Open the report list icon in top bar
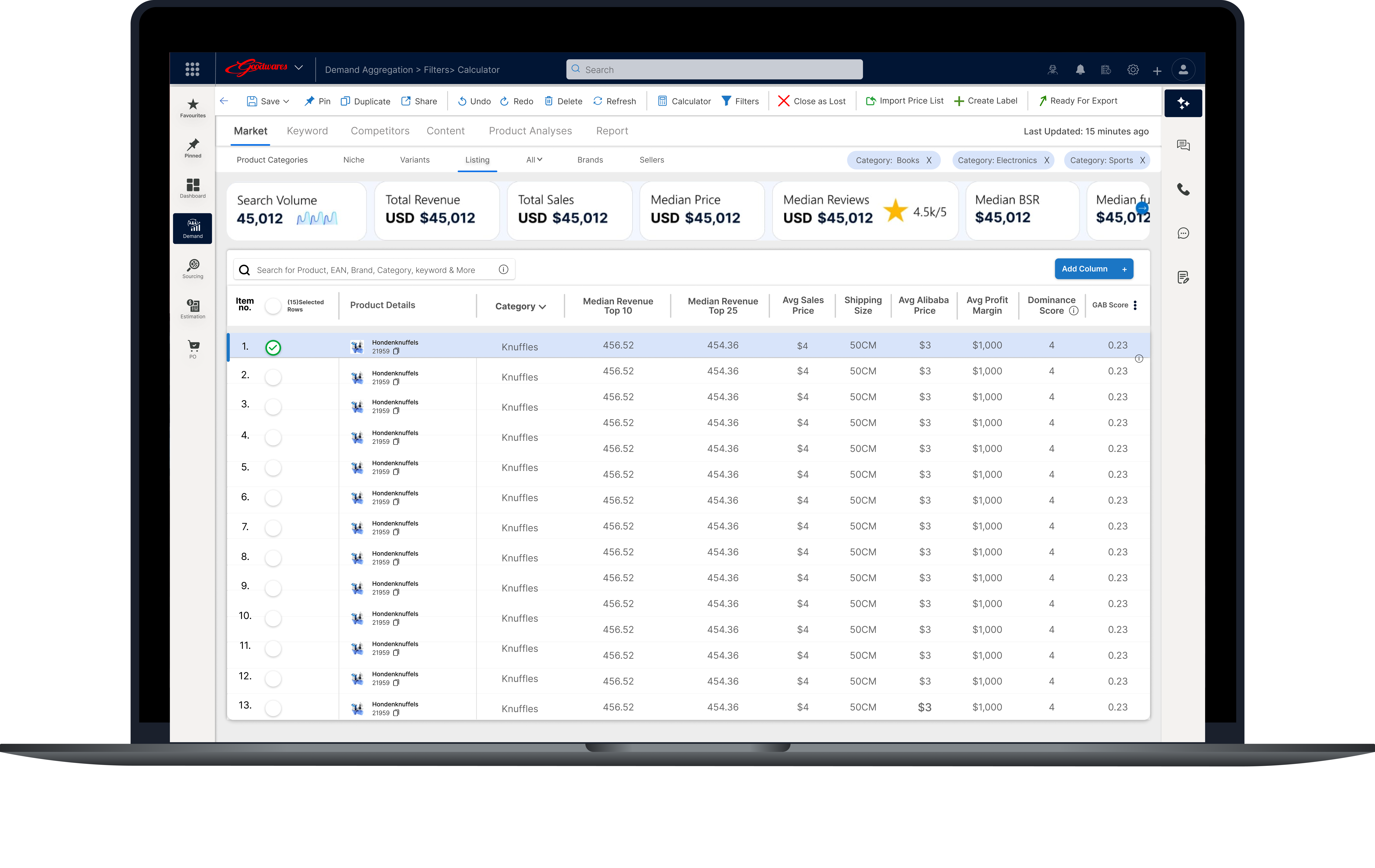 click(1106, 70)
